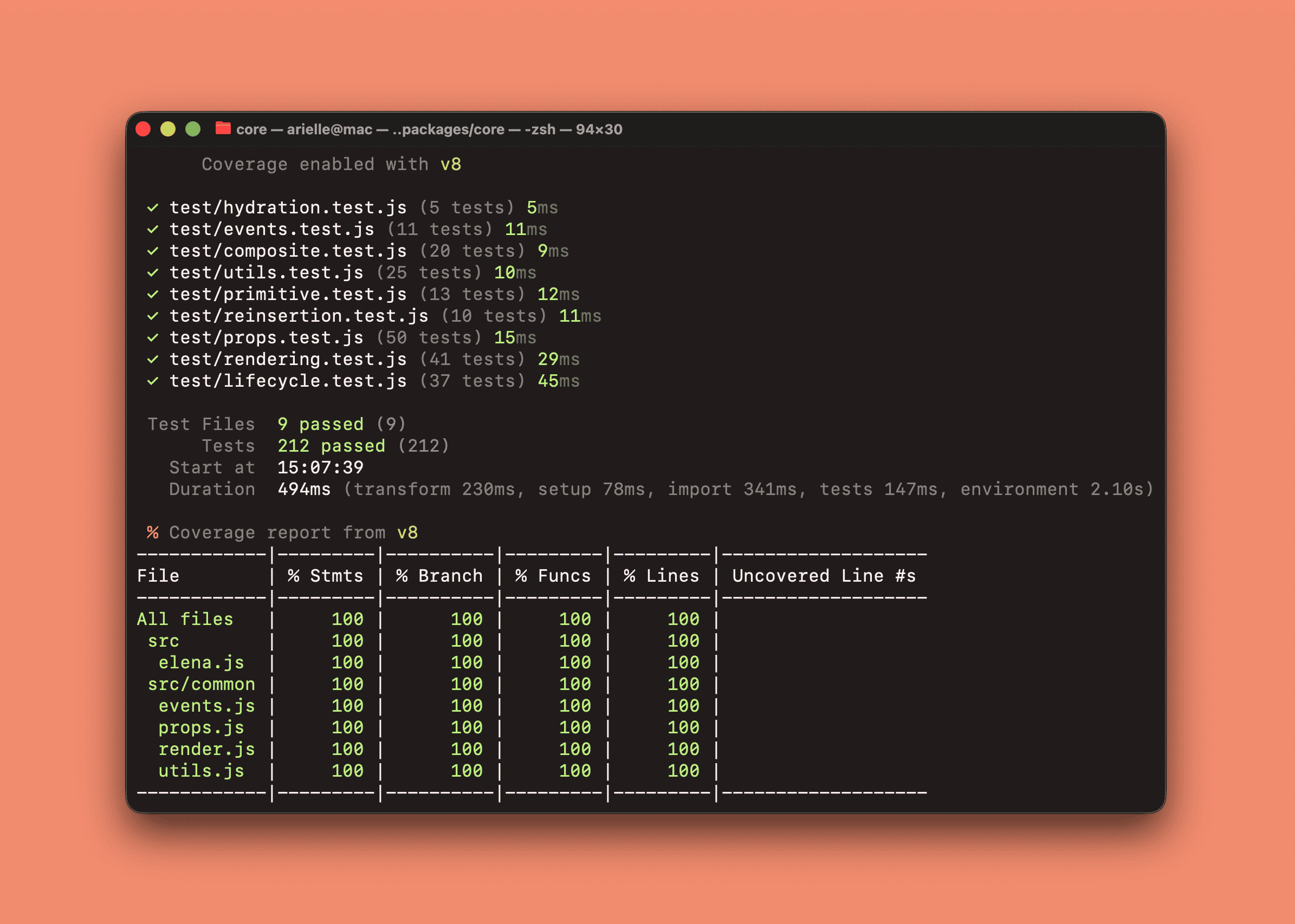Image resolution: width=1295 pixels, height=924 pixels.
Task: Click the utils.js coverage row
Action: click(201, 771)
